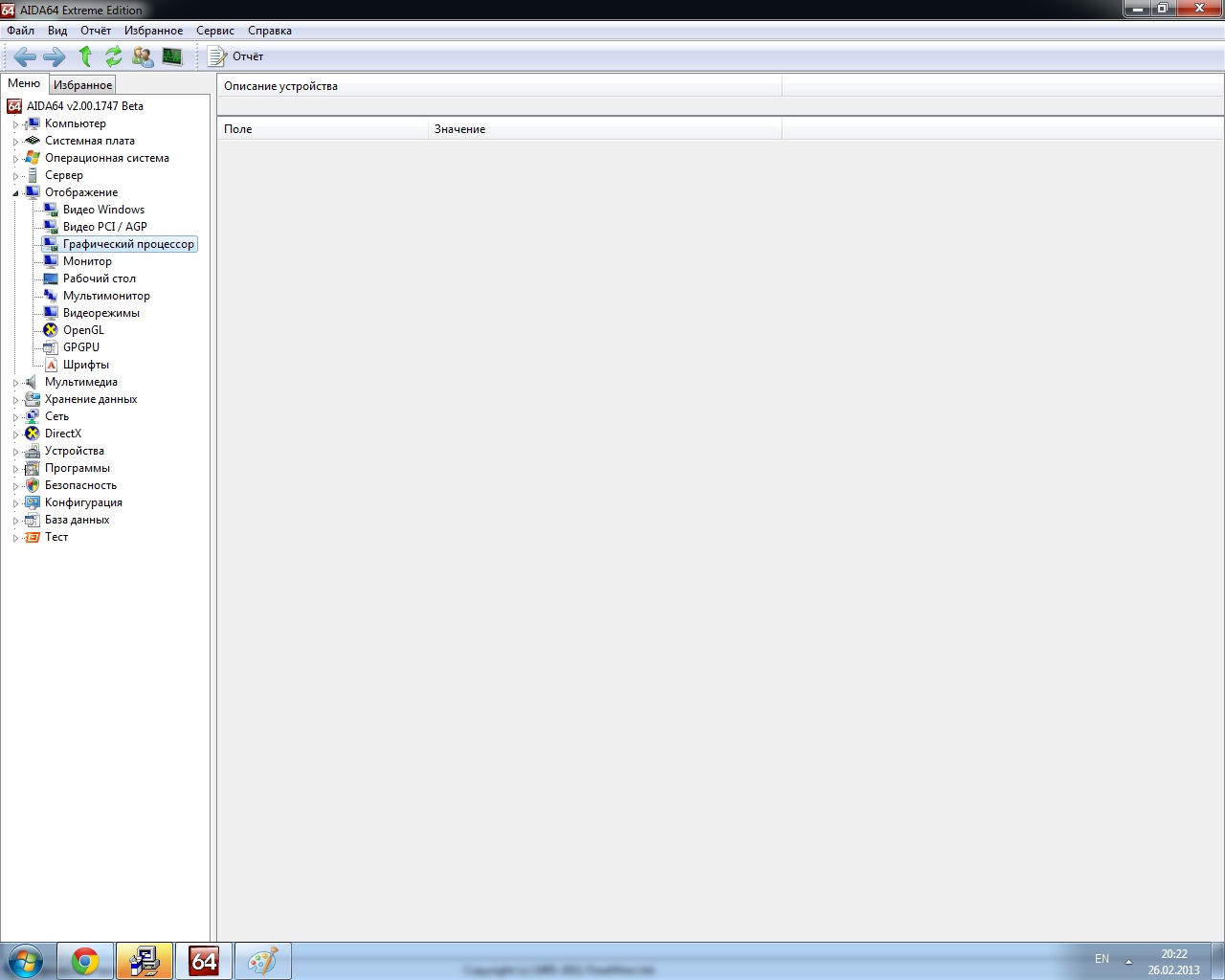
Task: Click the Значение column header
Action: coord(605,129)
